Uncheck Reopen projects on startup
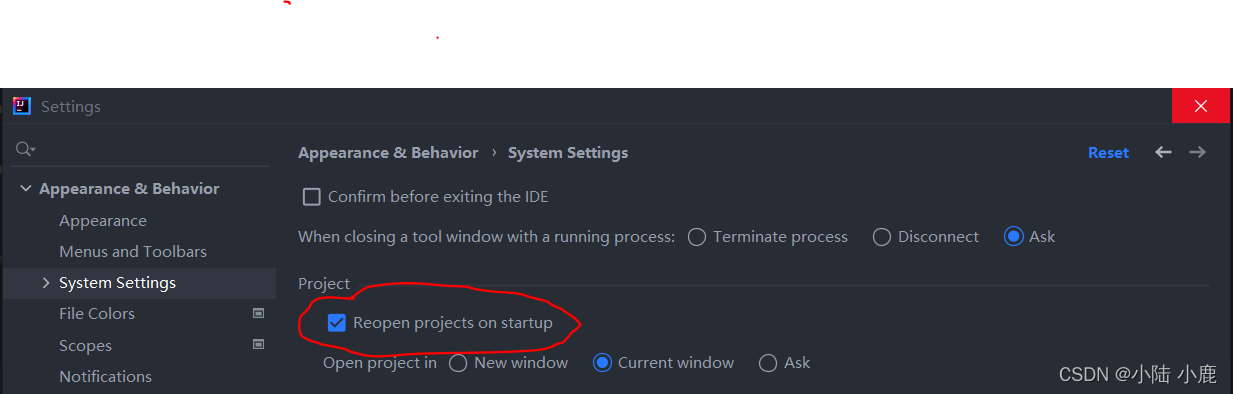Viewport: 1233px width, 394px height. pyautogui.click(x=337, y=323)
